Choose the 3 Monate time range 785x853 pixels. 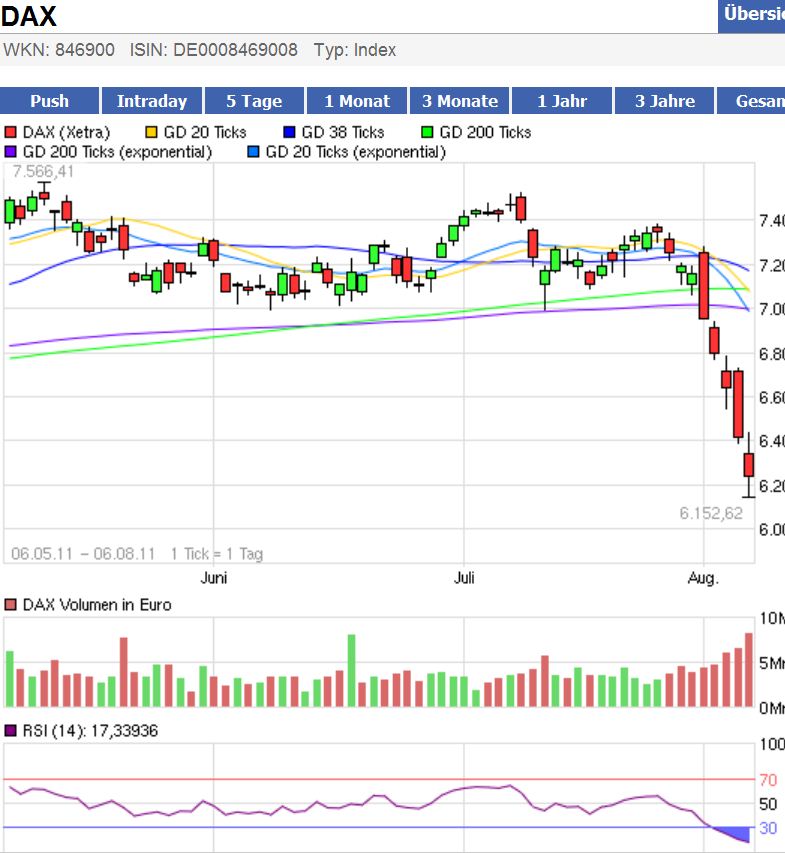click(x=460, y=101)
